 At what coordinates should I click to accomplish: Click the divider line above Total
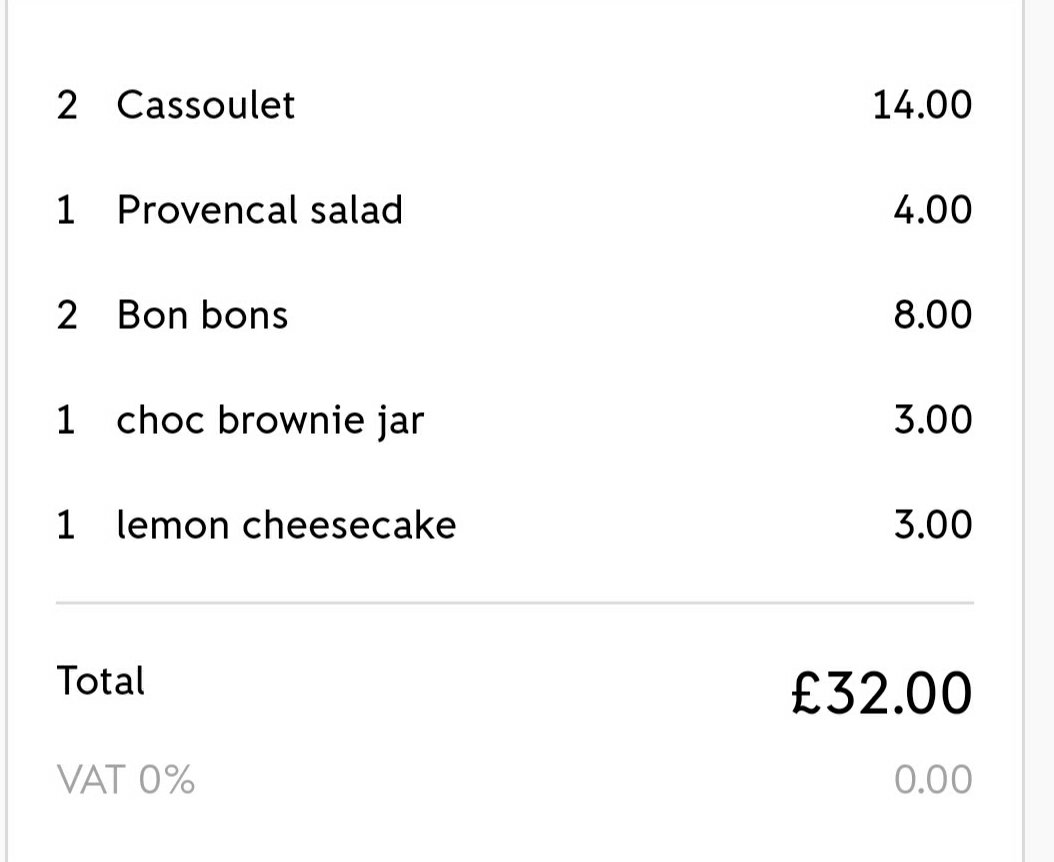coord(514,603)
